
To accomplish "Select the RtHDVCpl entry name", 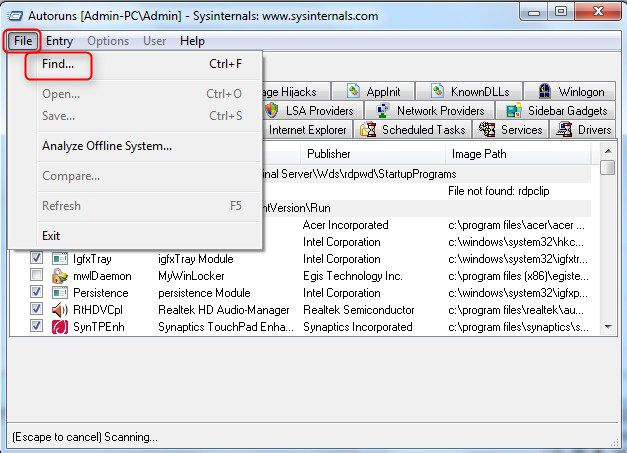I will (x=98, y=310).
